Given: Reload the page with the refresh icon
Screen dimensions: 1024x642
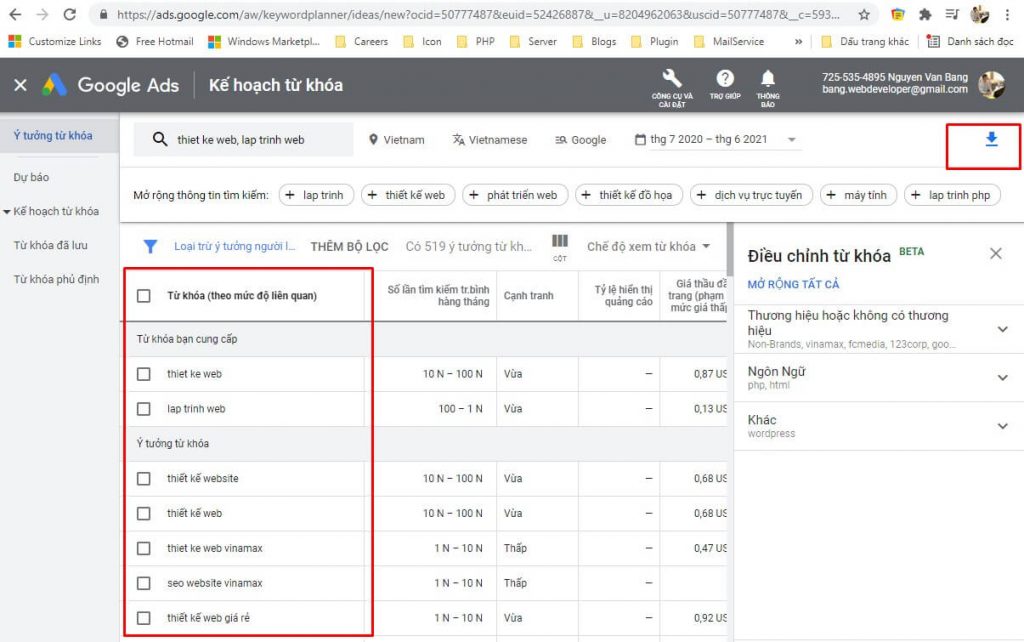Looking at the screenshot, I should point(70,14).
